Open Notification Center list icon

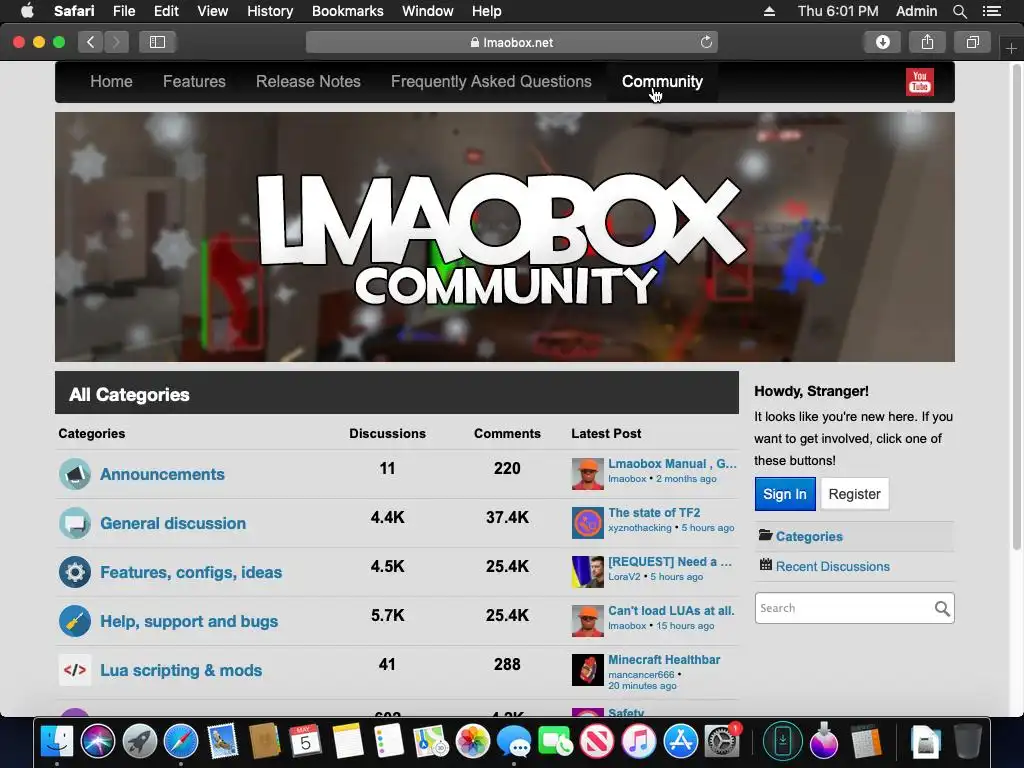[x=991, y=11]
